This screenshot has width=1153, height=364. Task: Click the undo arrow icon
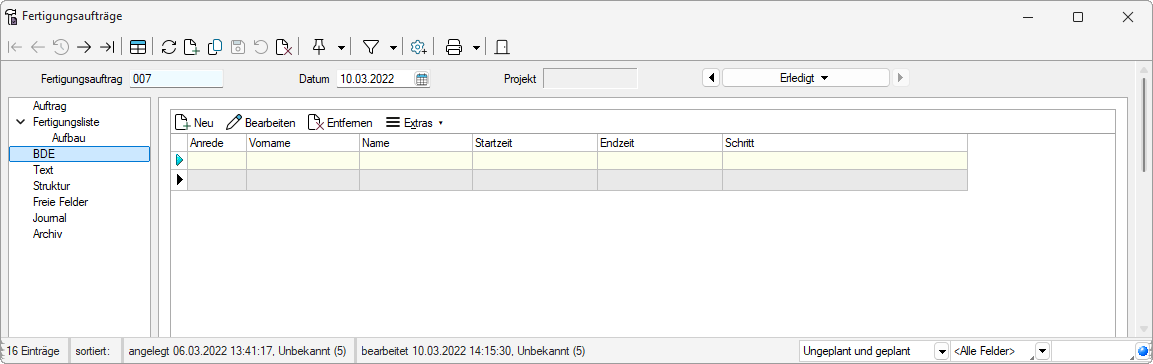coord(260,47)
